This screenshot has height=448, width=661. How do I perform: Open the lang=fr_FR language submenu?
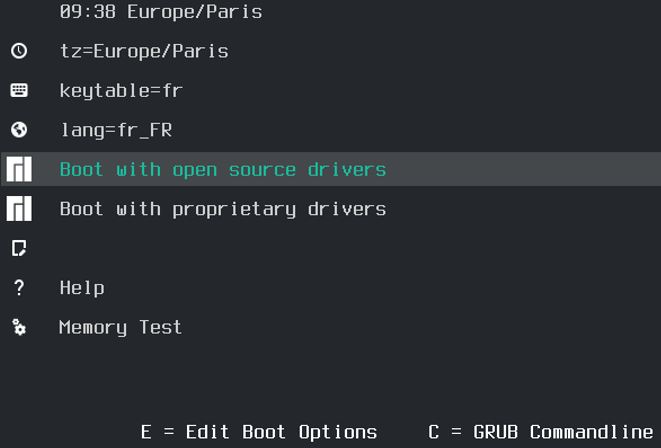(x=116, y=130)
